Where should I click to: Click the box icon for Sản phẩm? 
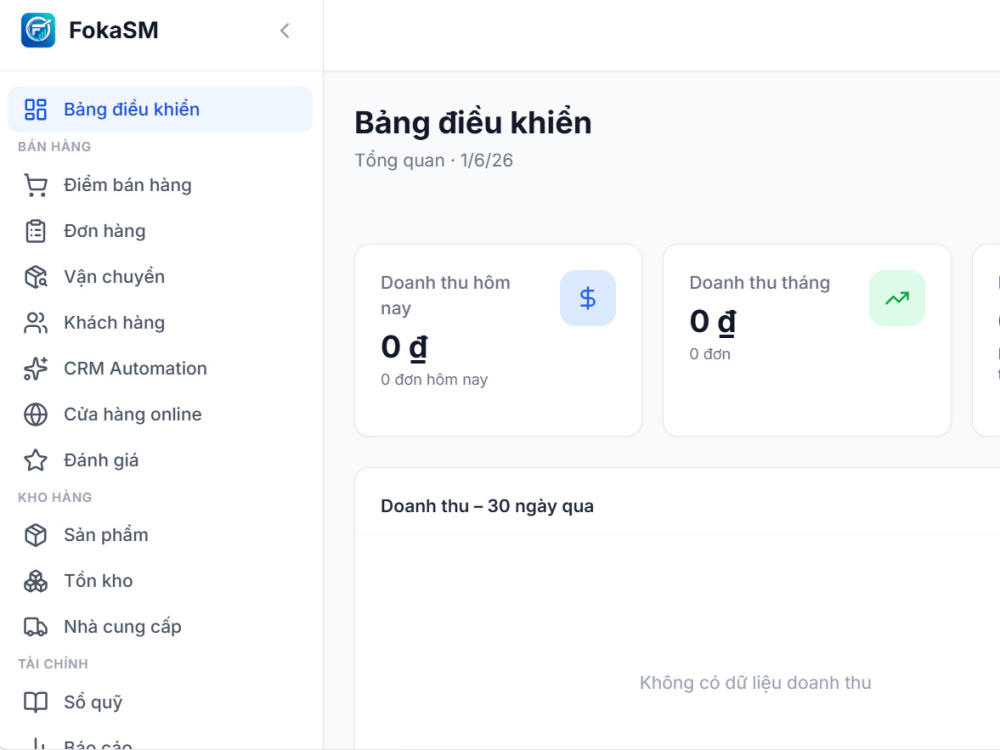pyautogui.click(x=35, y=535)
